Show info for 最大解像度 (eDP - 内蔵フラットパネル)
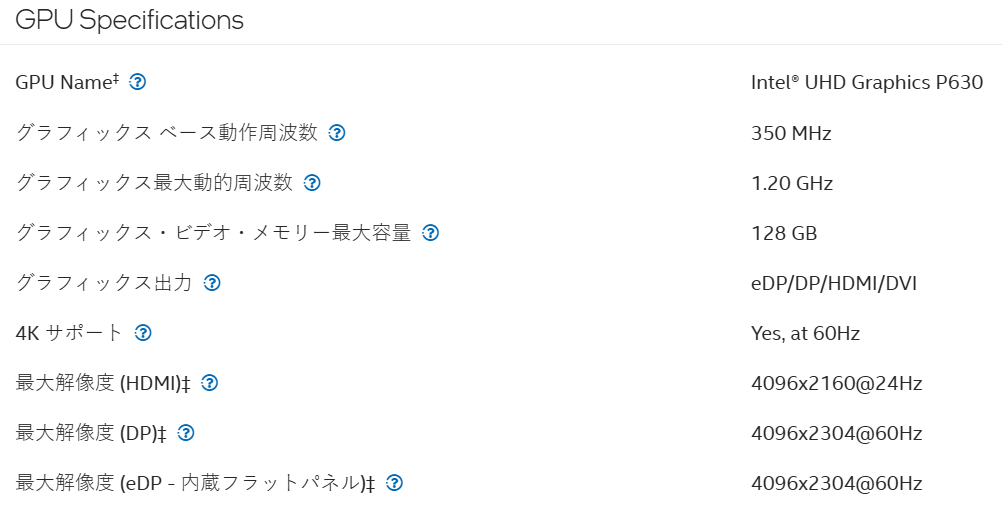The image size is (1002, 506). click(x=395, y=483)
